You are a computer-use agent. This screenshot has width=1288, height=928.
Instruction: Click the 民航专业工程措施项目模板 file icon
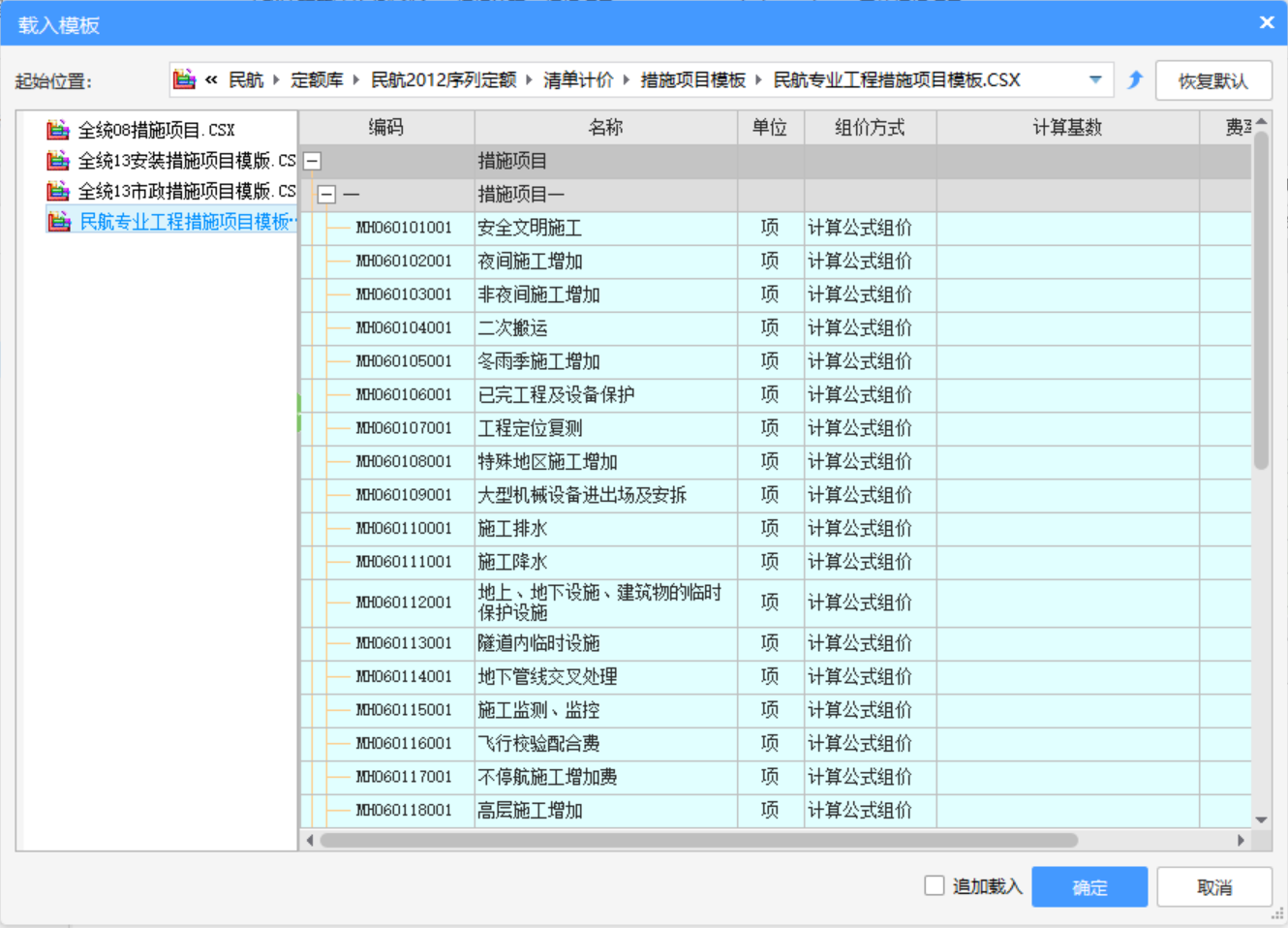coord(59,222)
